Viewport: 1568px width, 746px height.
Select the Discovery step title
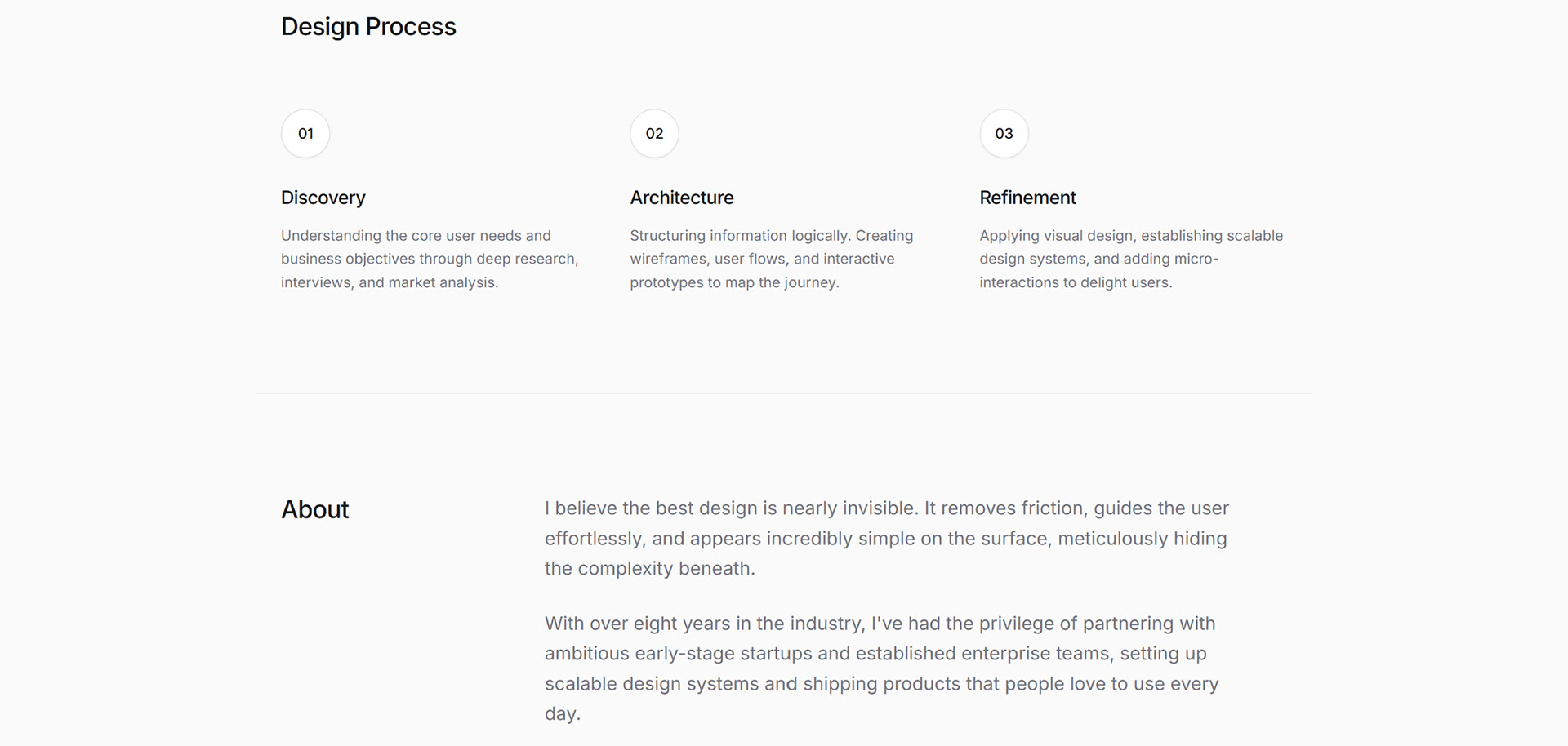coord(323,198)
